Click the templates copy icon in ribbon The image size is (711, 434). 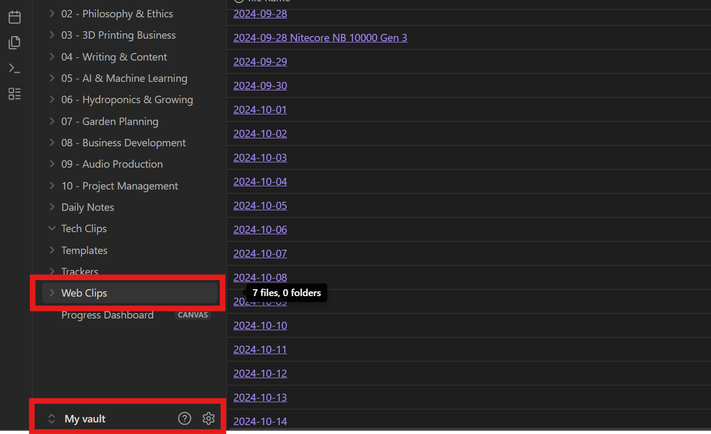pos(15,43)
